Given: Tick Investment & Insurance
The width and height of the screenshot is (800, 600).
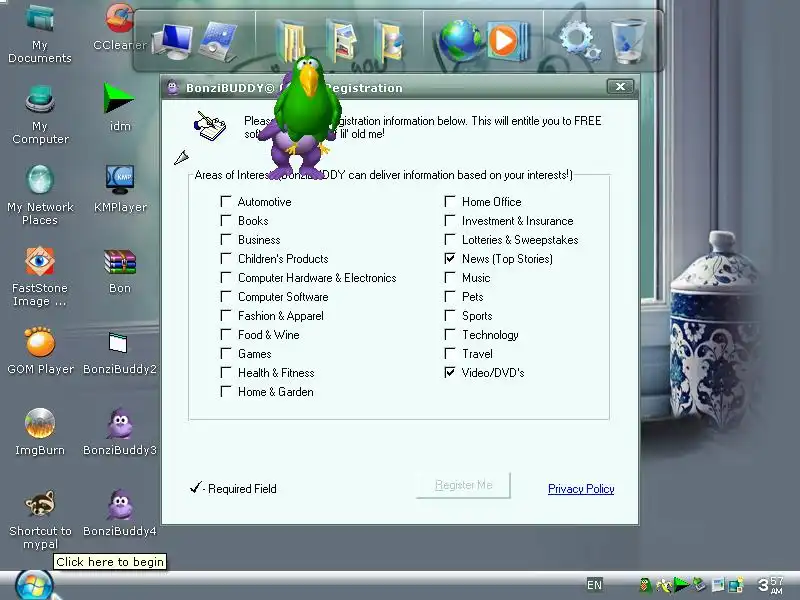Looking at the screenshot, I should [449, 220].
